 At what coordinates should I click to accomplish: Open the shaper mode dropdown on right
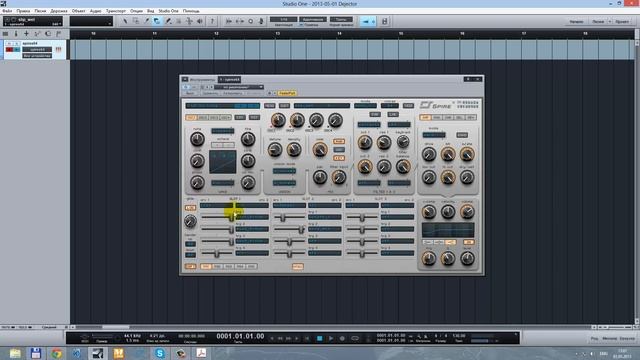point(434,135)
